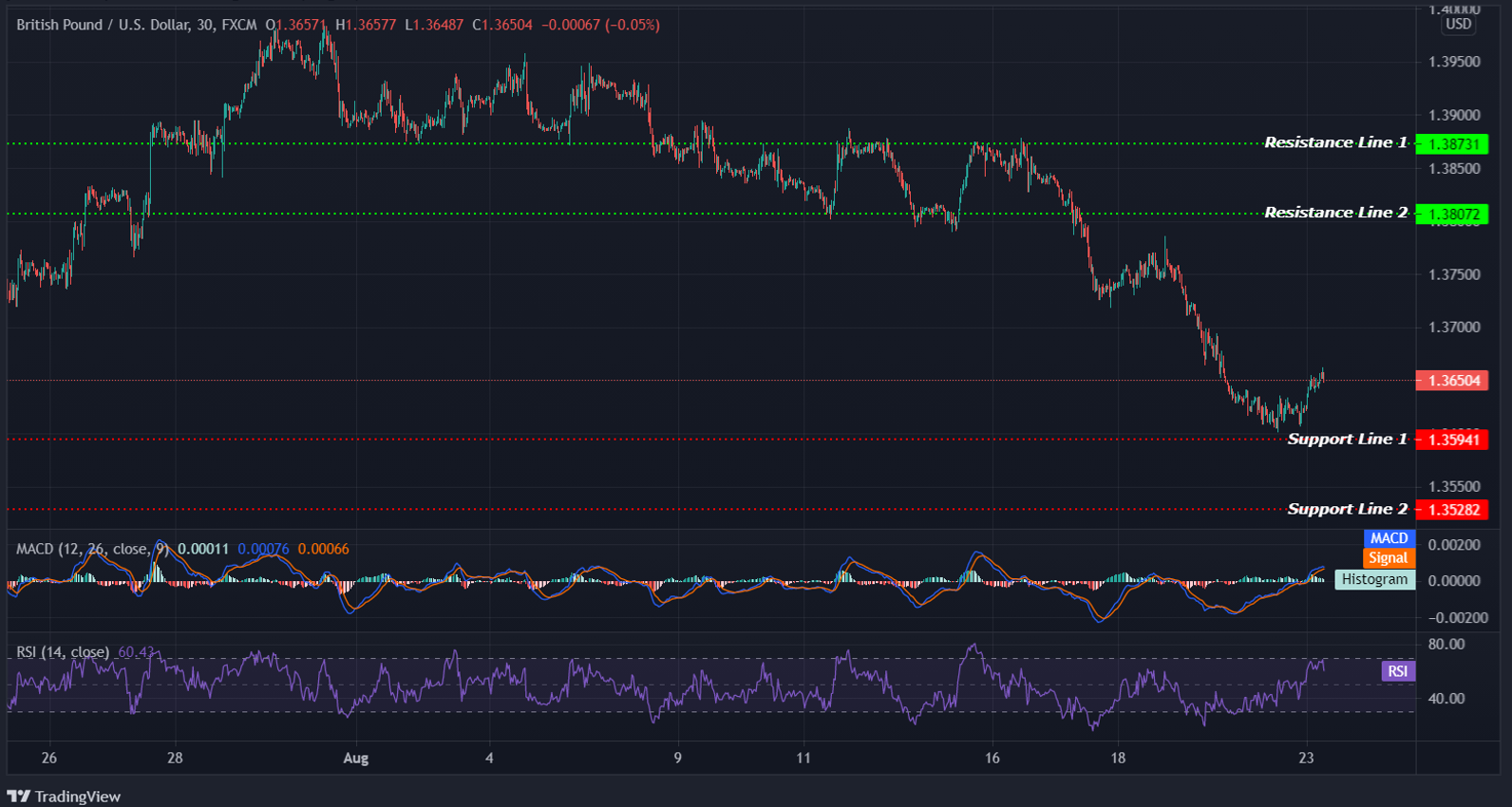This screenshot has width=1512, height=807.
Task: Click the purple RSI legend badge
Action: 1398,671
